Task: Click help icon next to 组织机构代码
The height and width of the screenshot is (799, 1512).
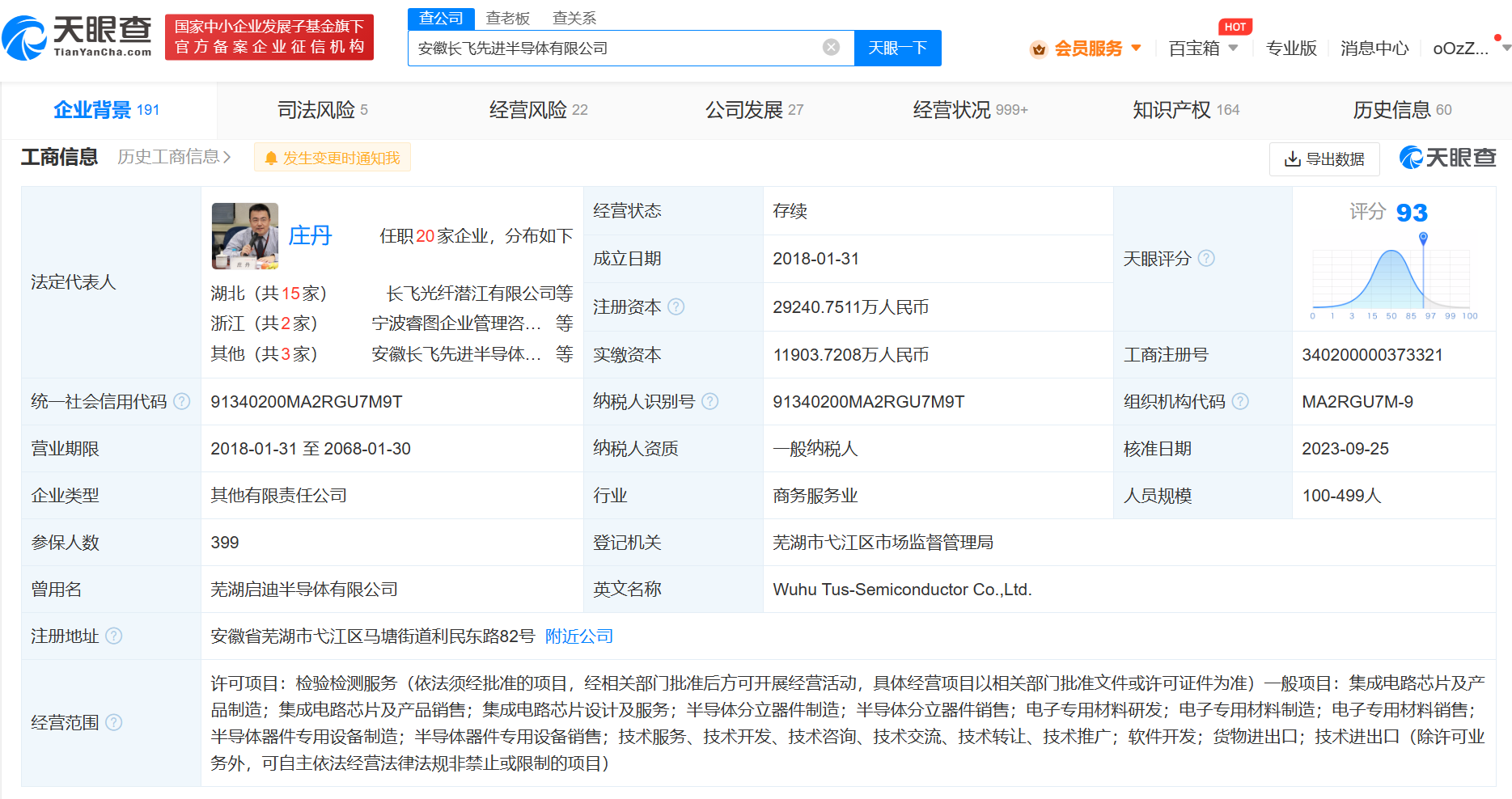Action: [x=1240, y=402]
